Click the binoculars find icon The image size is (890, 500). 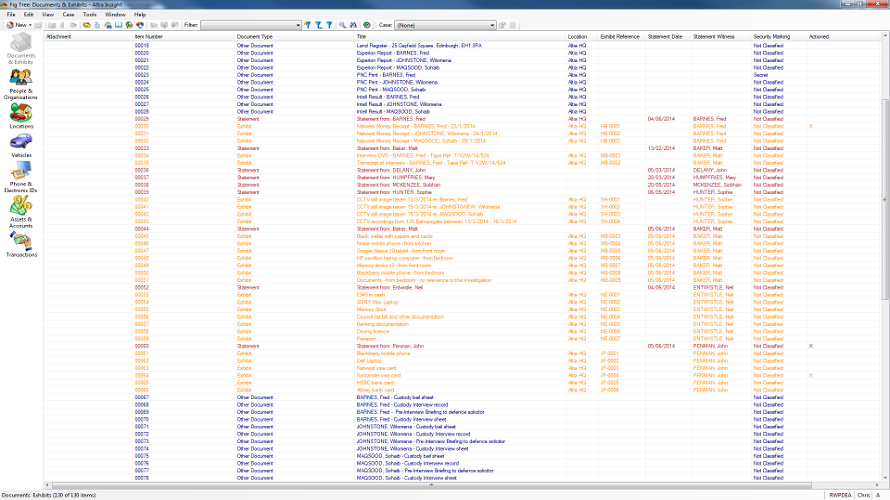353,25
